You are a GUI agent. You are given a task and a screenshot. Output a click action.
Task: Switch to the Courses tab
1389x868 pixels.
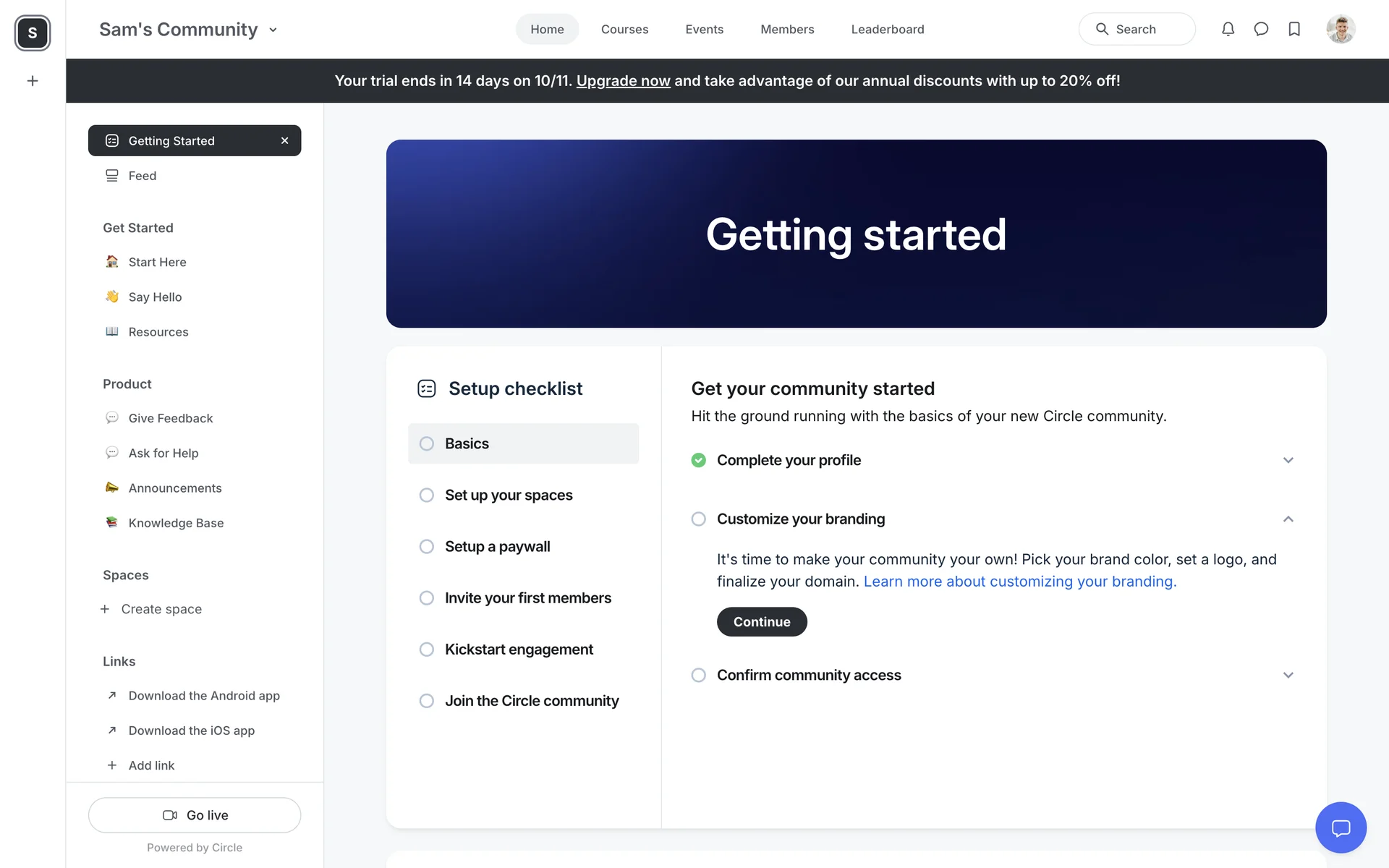pyautogui.click(x=624, y=29)
